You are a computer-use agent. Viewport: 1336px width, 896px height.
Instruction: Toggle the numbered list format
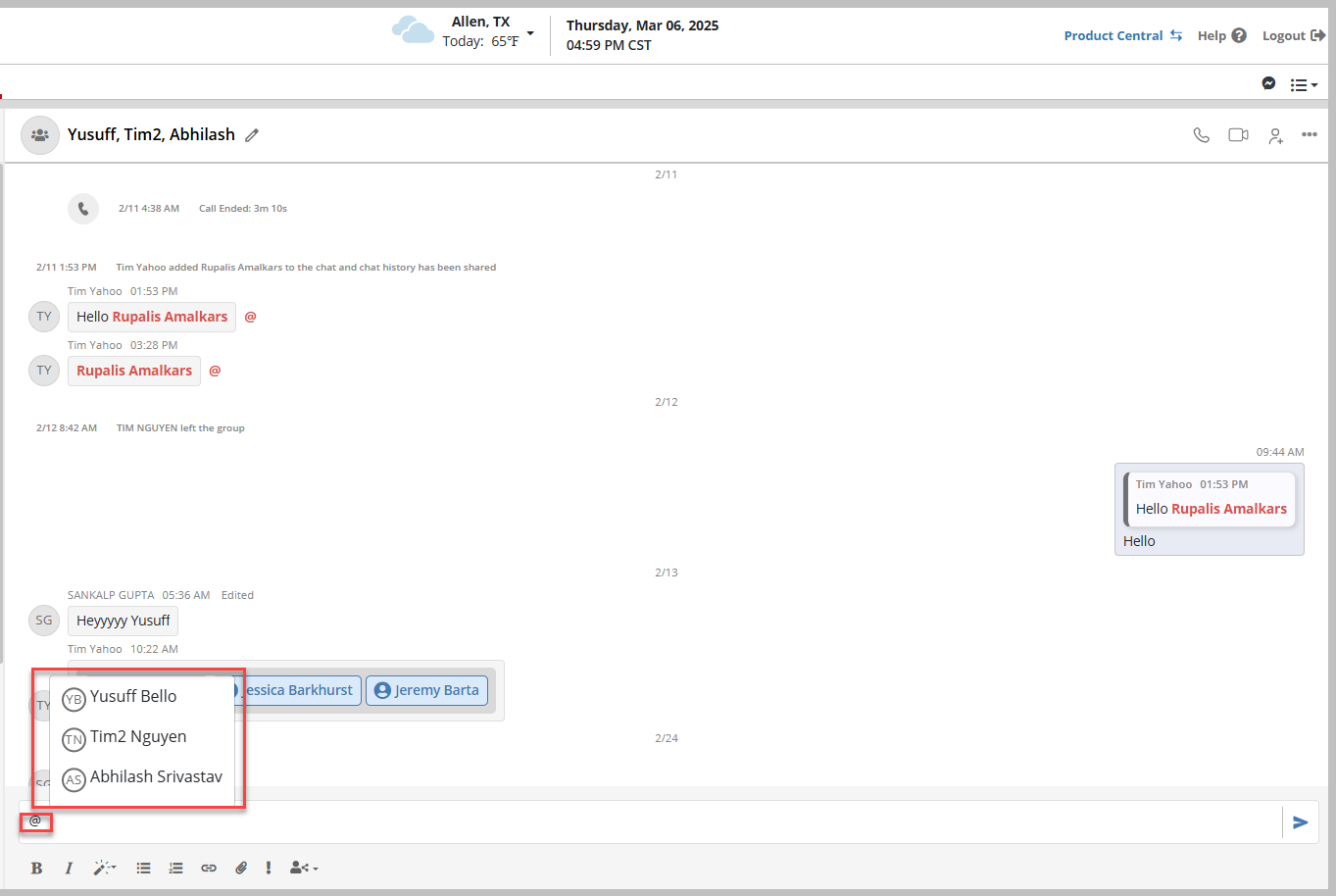coord(175,868)
